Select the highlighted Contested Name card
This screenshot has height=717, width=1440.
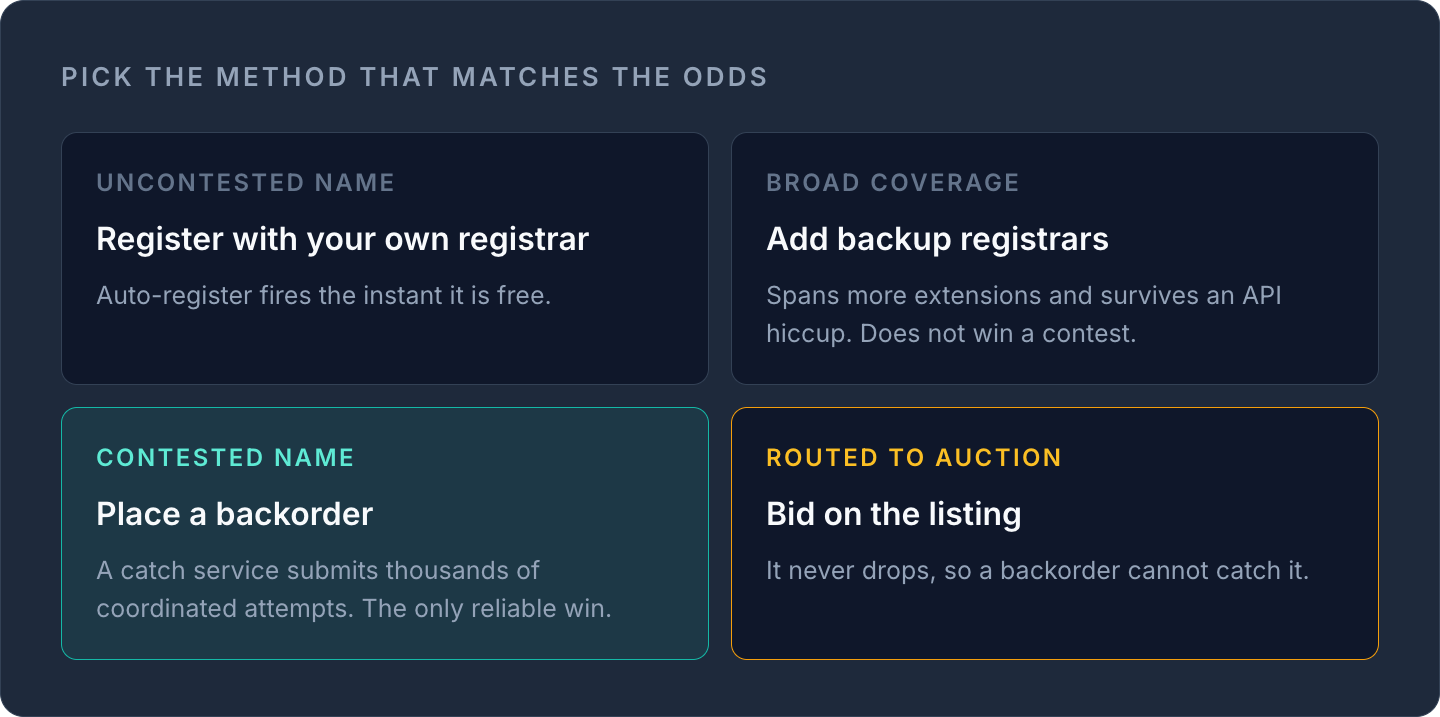[385, 533]
